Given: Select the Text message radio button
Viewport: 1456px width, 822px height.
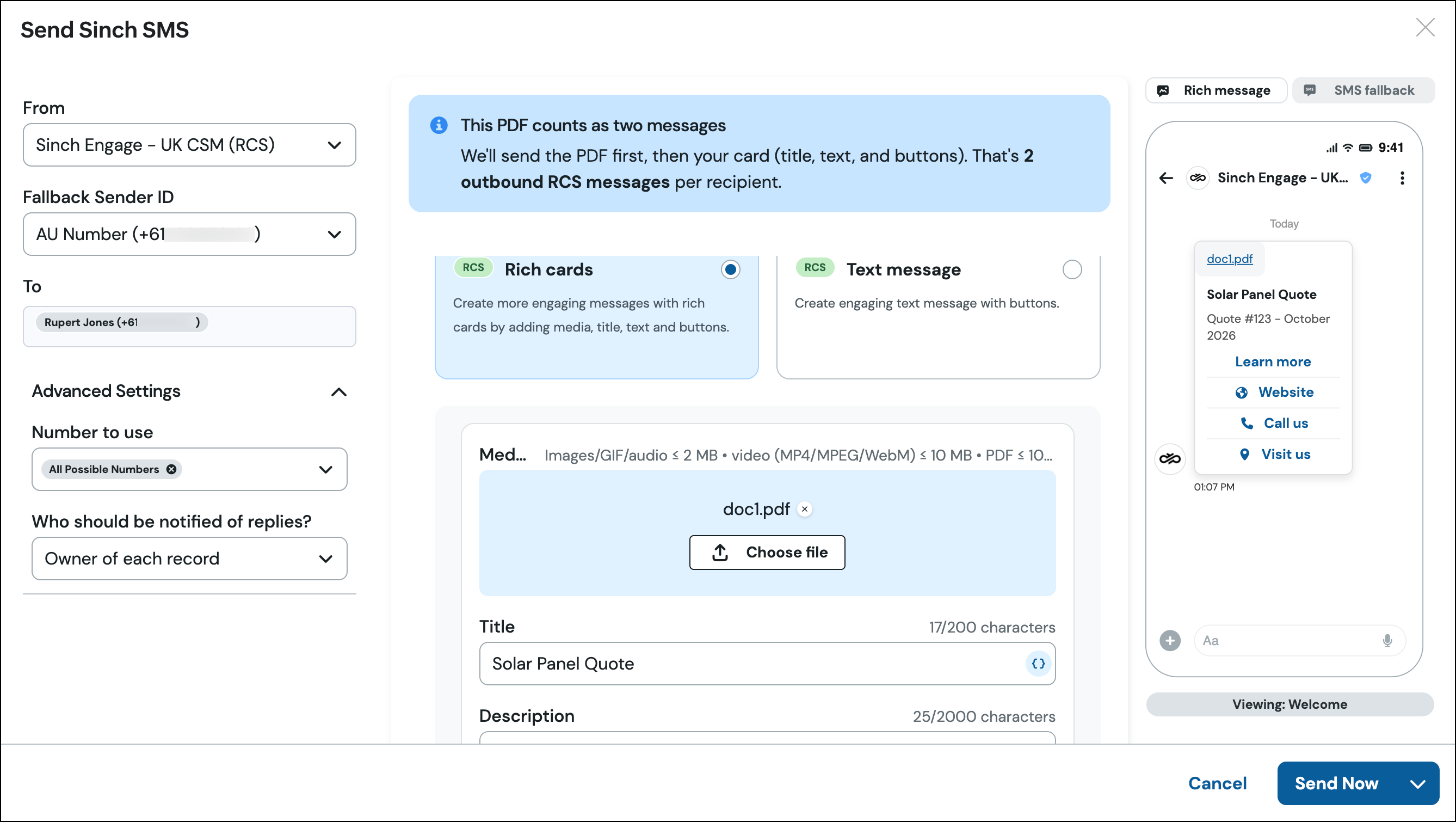Looking at the screenshot, I should tap(1072, 269).
